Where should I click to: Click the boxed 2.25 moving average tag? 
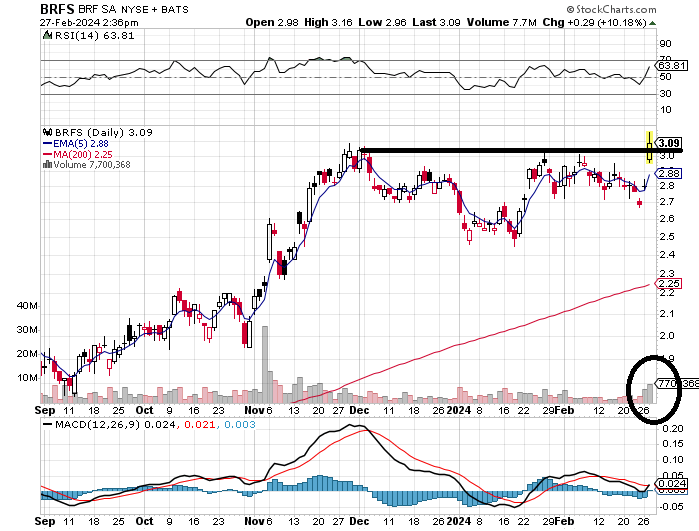click(x=669, y=283)
